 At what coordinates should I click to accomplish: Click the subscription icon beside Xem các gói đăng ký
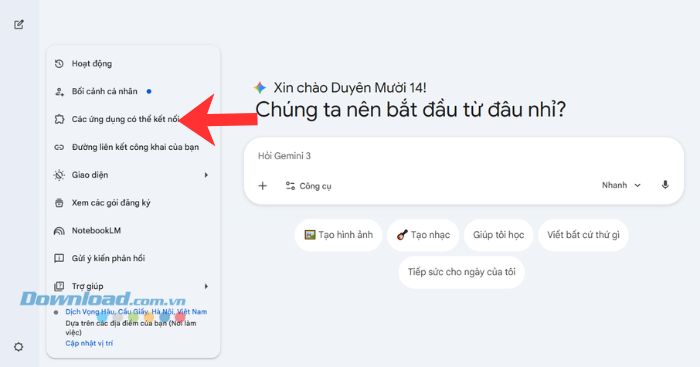[x=59, y=203]
